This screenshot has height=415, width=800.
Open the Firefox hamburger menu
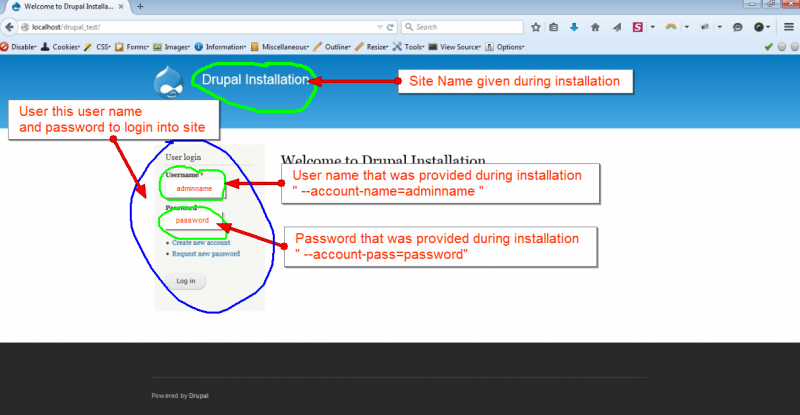pyautogui.click(x=789, y=27)
